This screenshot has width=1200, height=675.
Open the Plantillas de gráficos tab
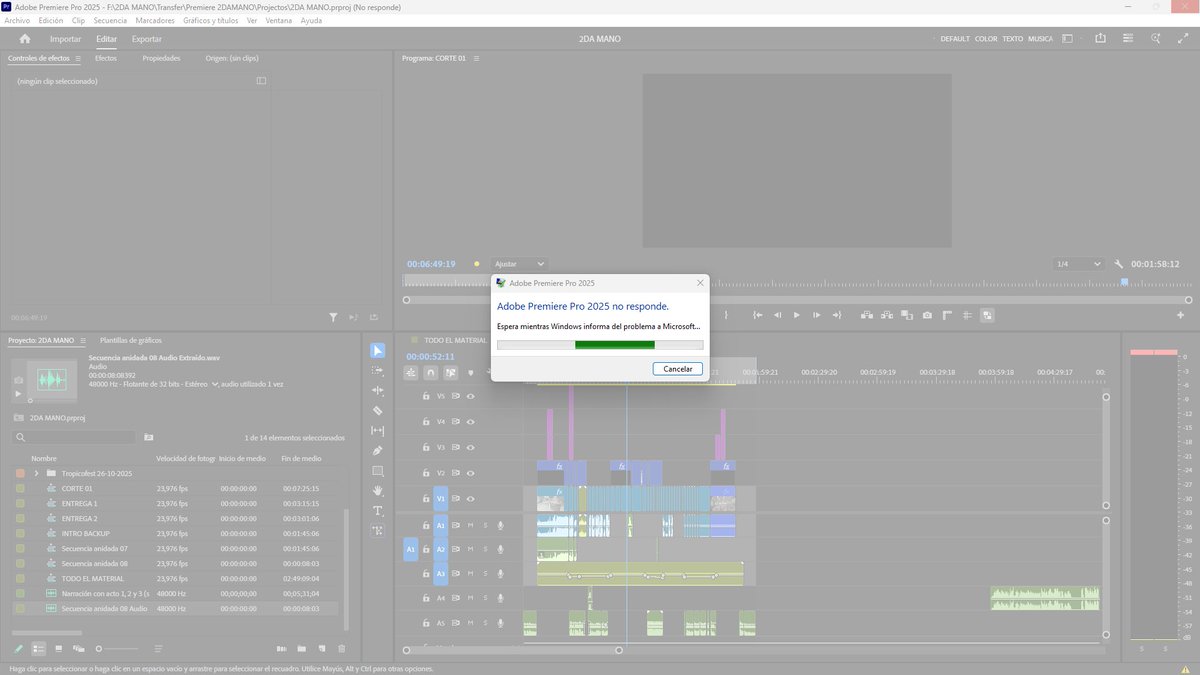coord(131,340)
